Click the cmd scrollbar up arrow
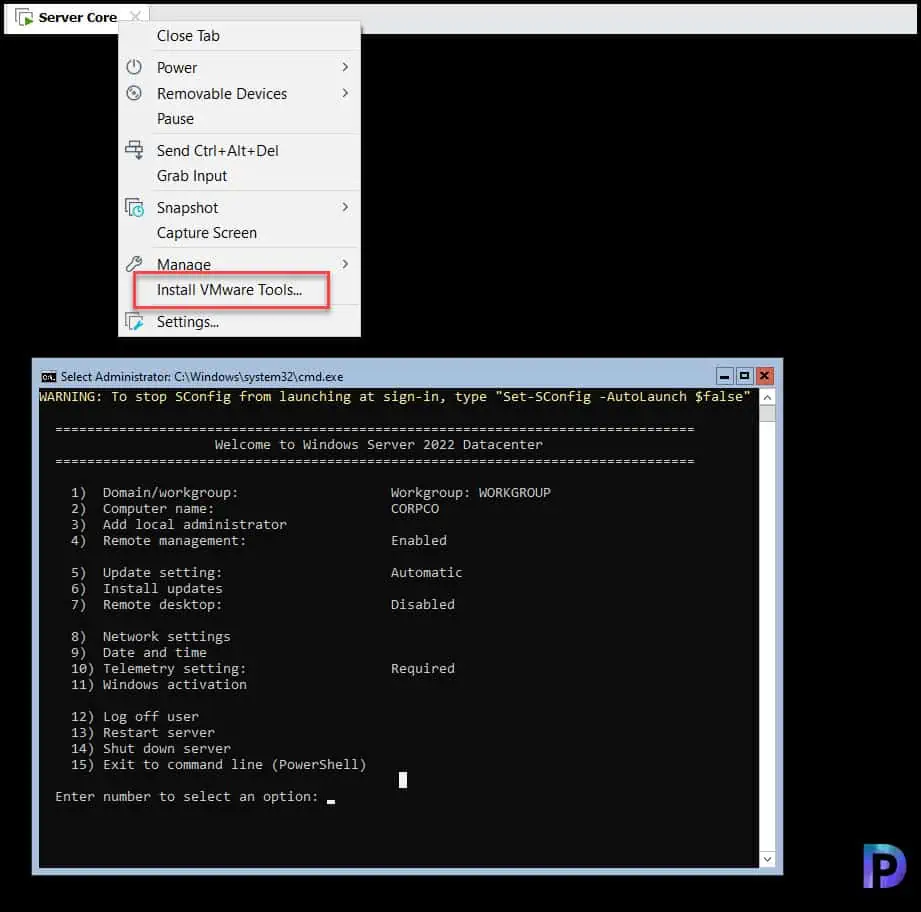This screenshot has width=921, height=912. [x=767, y=398]
